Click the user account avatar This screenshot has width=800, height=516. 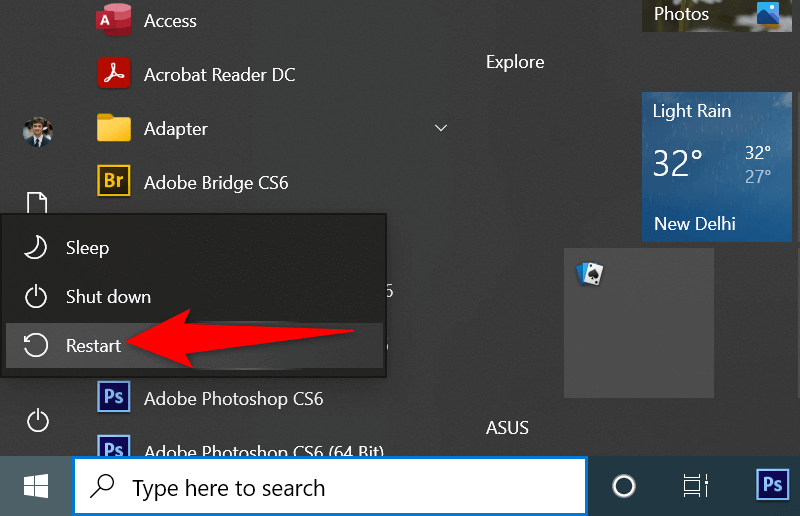(x=37, y=131)
